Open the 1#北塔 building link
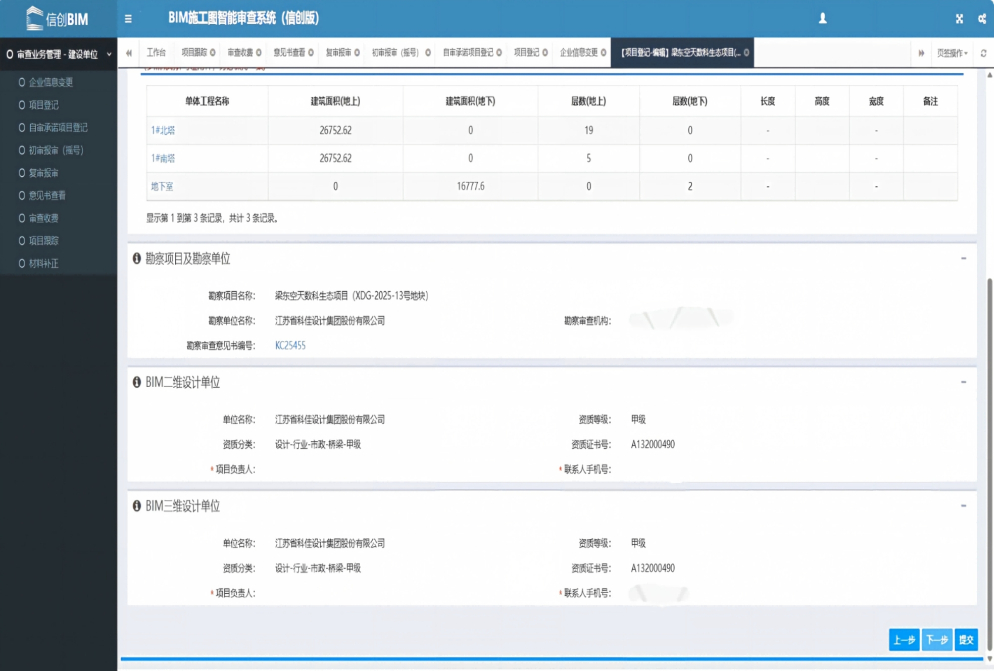The width and height of the screenshot is (1000, 671). point(163,130)
